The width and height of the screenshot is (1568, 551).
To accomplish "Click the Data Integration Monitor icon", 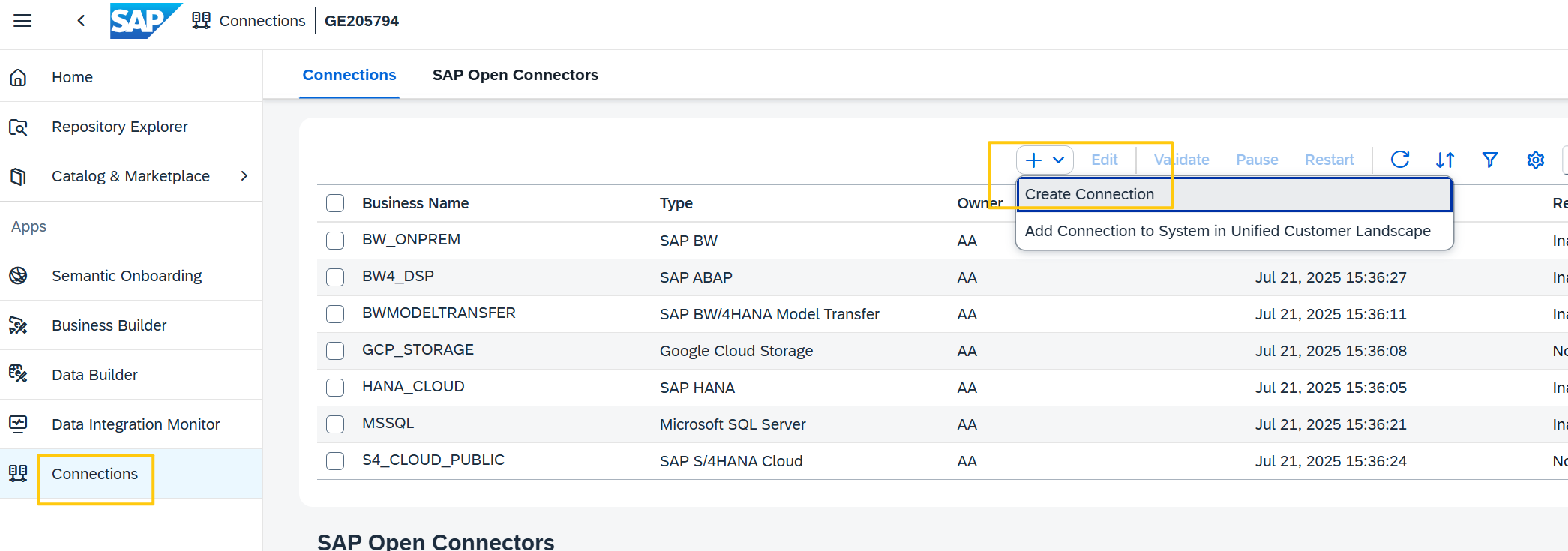I will tap(18, 424).
